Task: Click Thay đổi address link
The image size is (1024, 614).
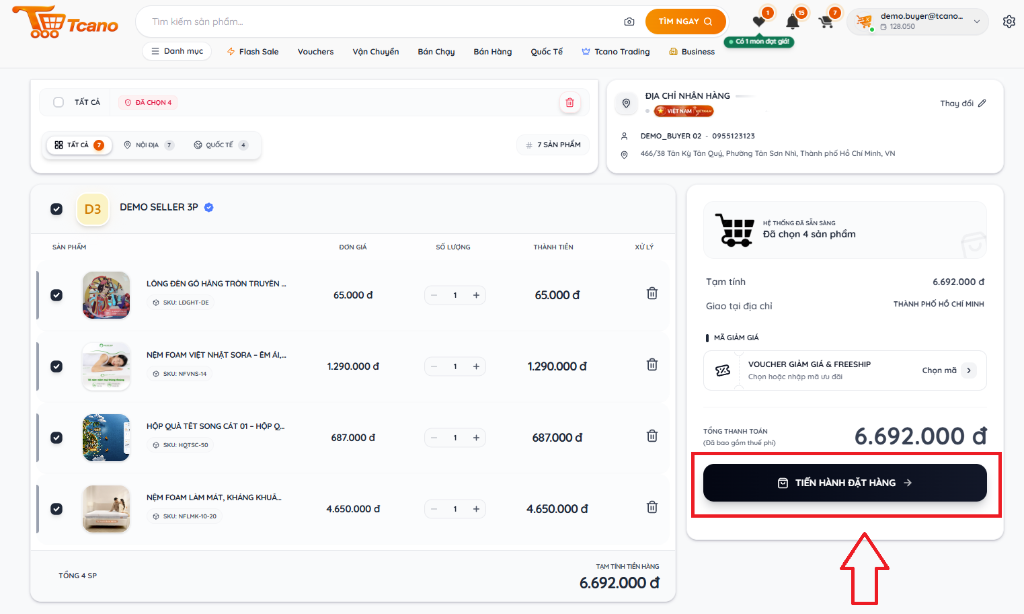Action: point(956,103)
